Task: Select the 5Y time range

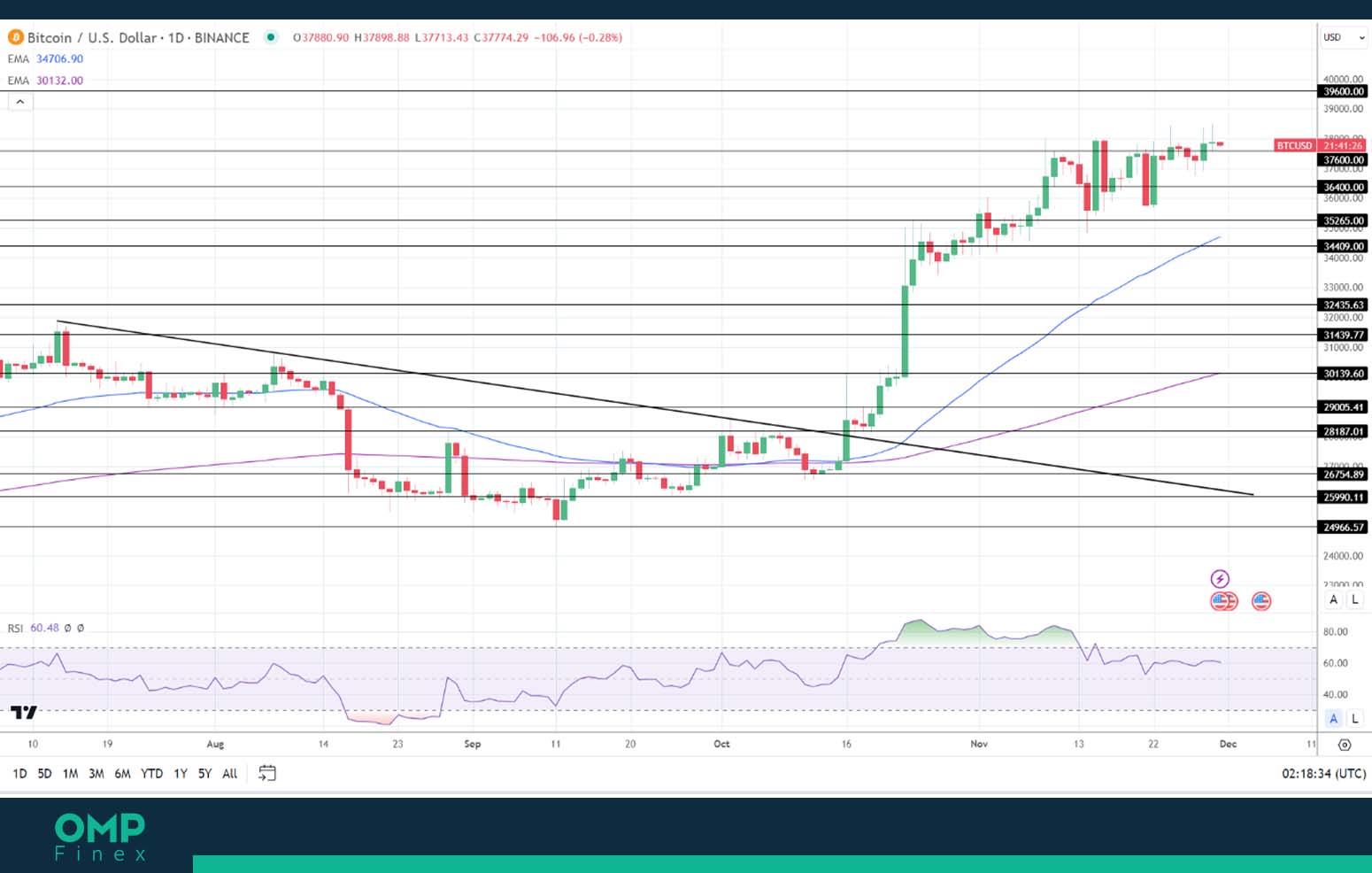Action: point(204,774)
